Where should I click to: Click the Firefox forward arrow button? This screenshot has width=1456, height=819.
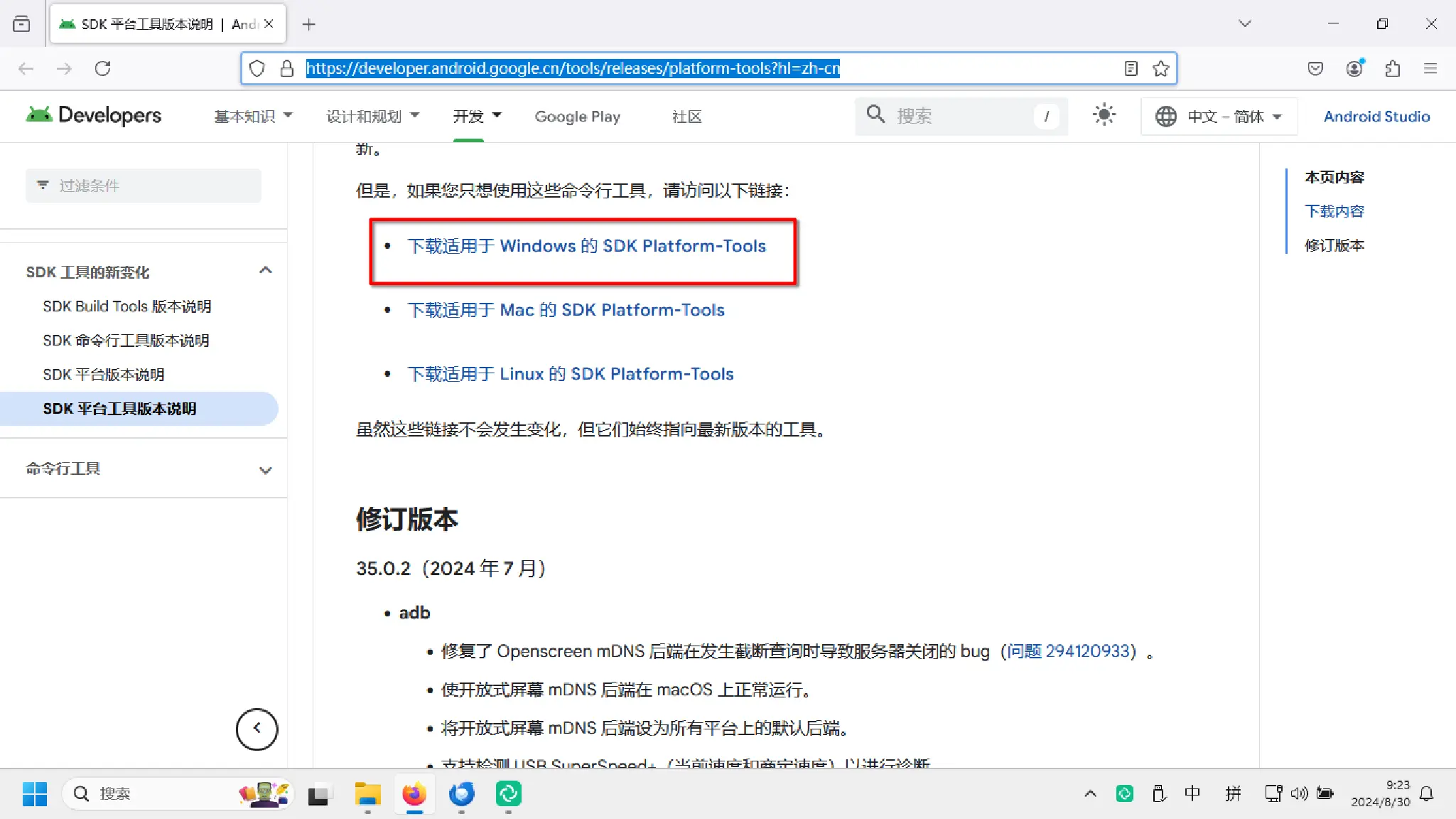pyautogui.click(x=64, y=68)
